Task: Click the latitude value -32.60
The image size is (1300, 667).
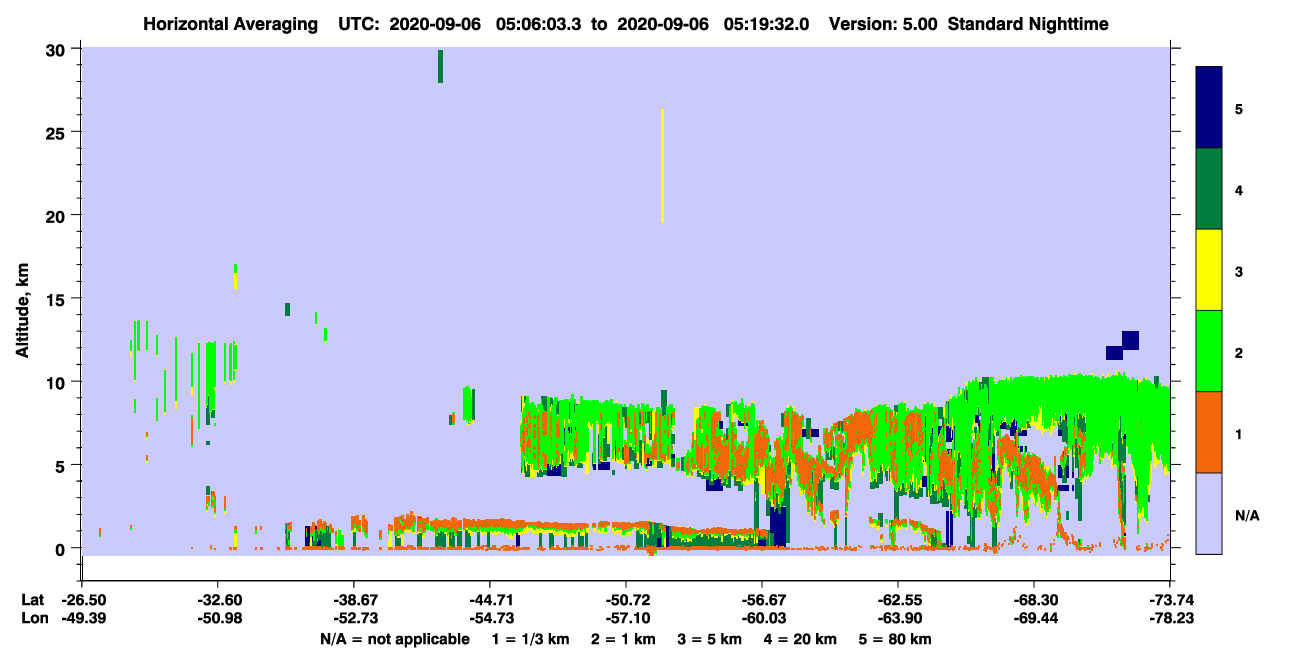Action: coord(218,600)
